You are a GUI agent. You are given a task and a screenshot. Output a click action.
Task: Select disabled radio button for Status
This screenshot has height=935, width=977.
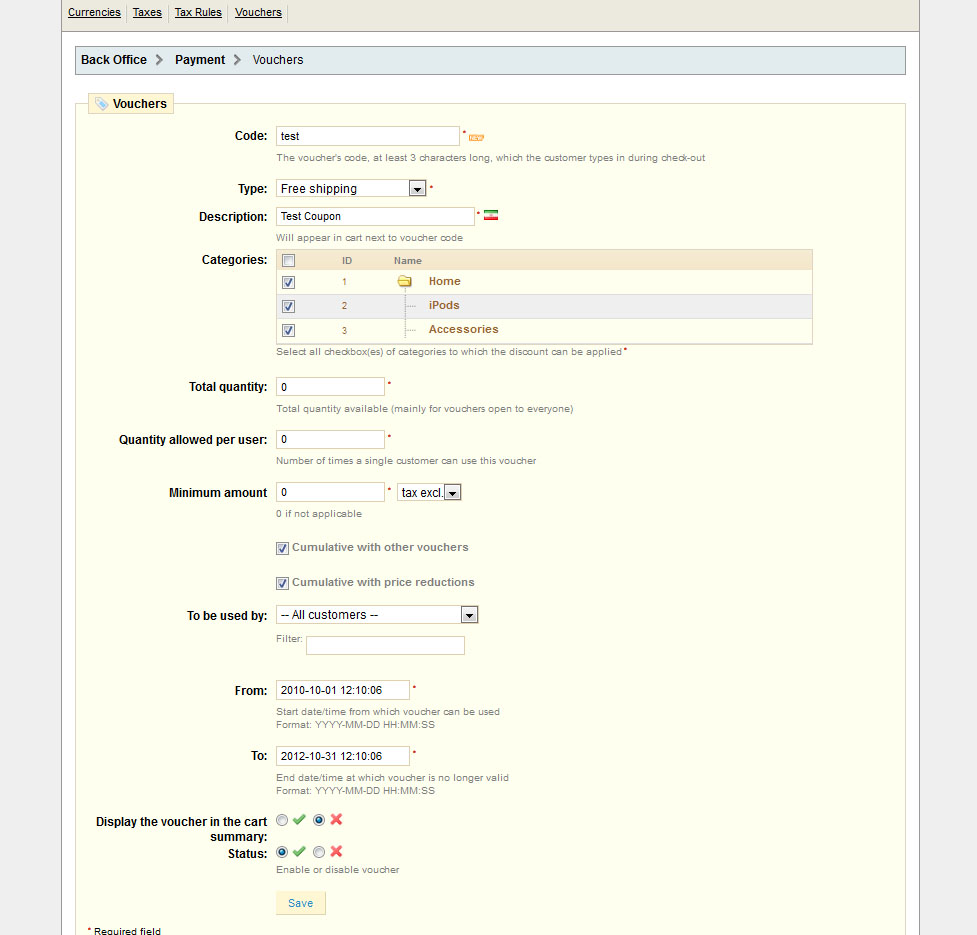pyautogui.click(x=319, y=852)
